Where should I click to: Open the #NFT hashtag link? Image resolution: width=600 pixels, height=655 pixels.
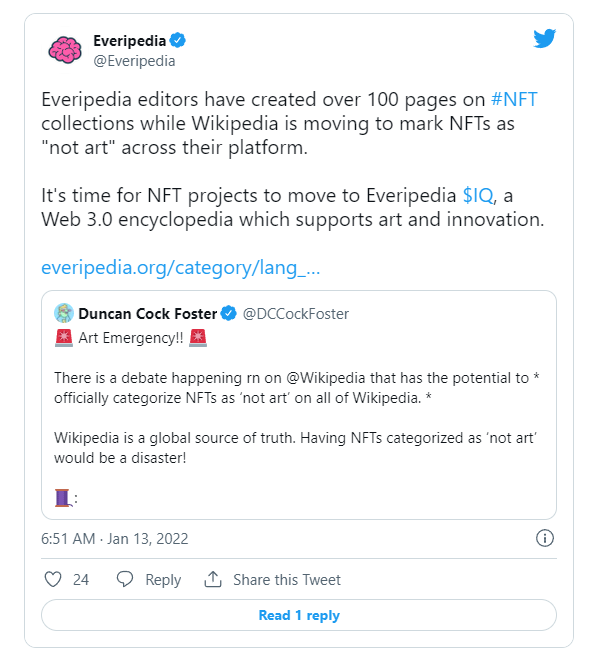pos(514,99)
